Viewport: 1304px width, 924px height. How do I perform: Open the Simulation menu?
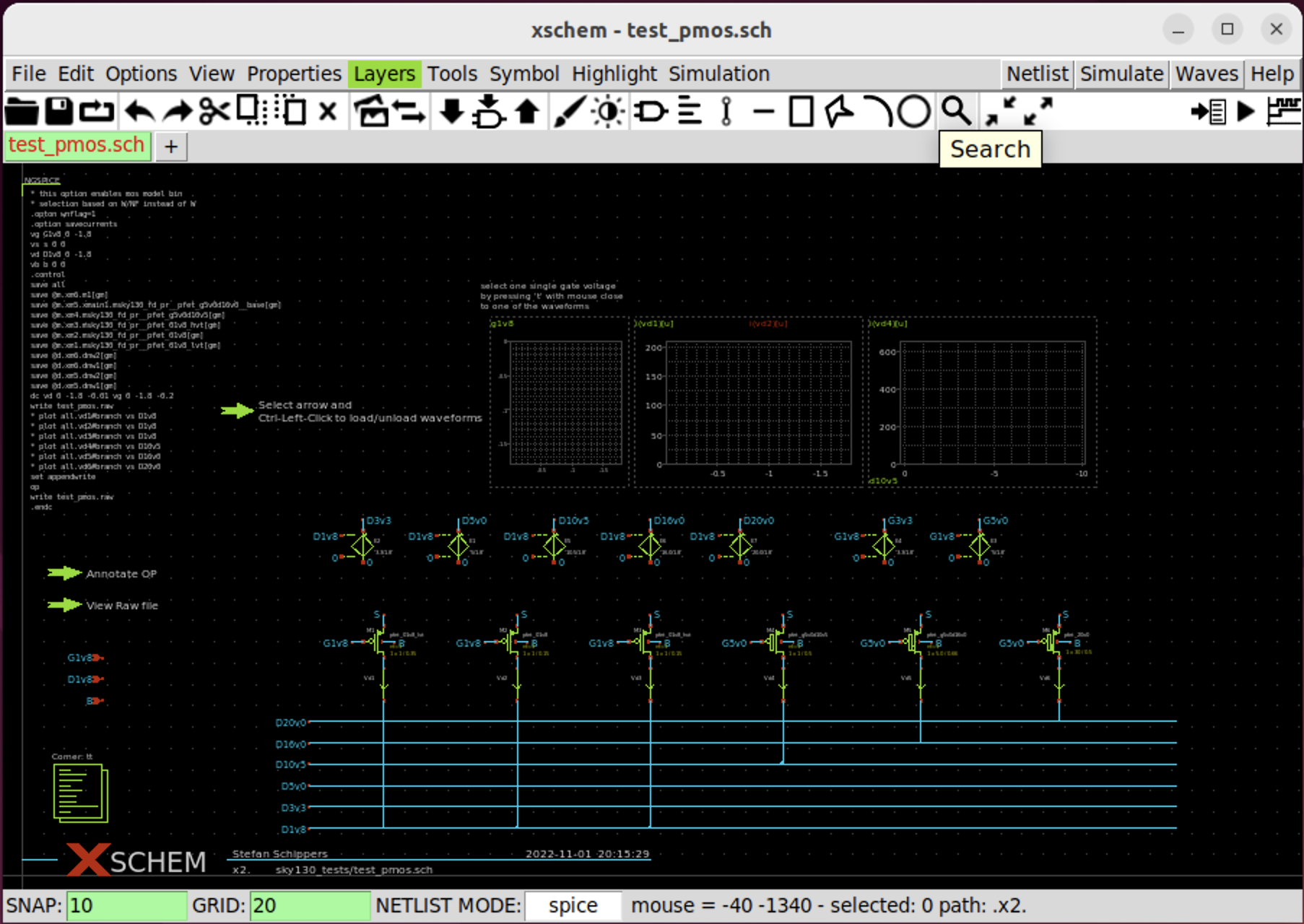coord(718,74)
